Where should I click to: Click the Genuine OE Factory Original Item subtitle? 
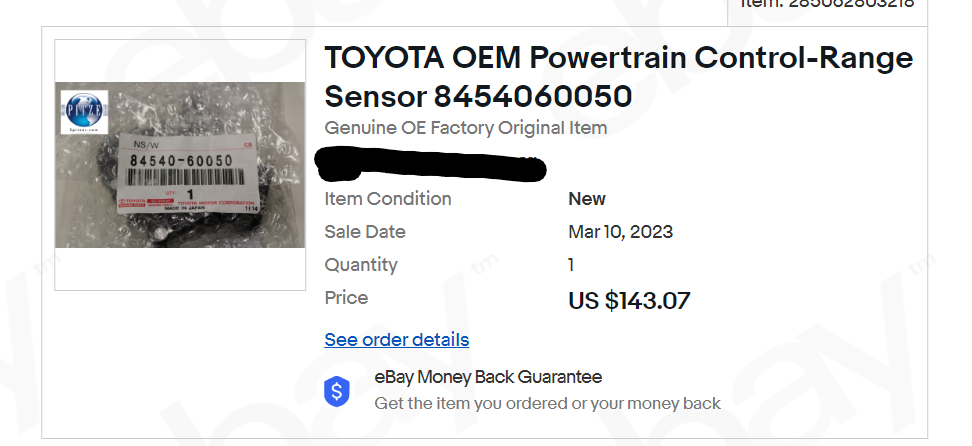(466, 128)
